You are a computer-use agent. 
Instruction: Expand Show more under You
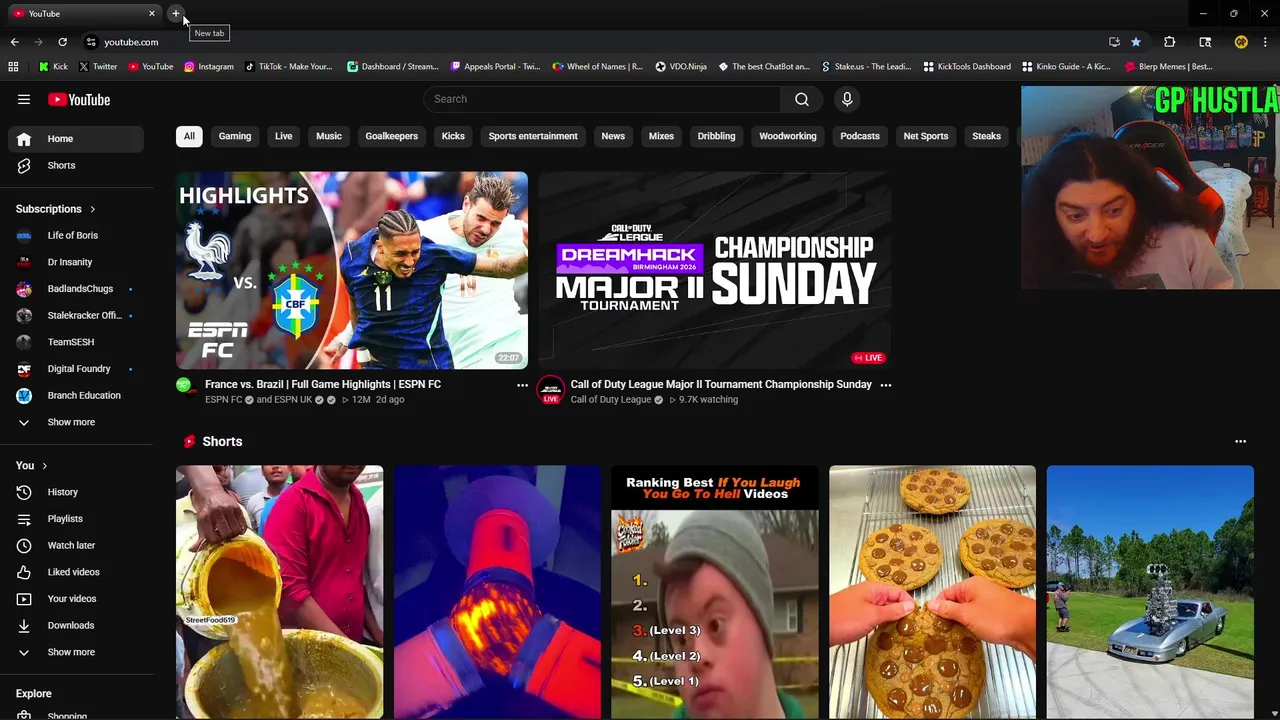[x=76, y=652]
